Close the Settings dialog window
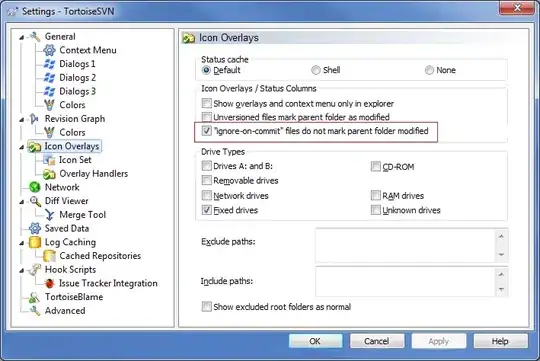The width and height of the screenshot is (540, 361). pos(517,8)
